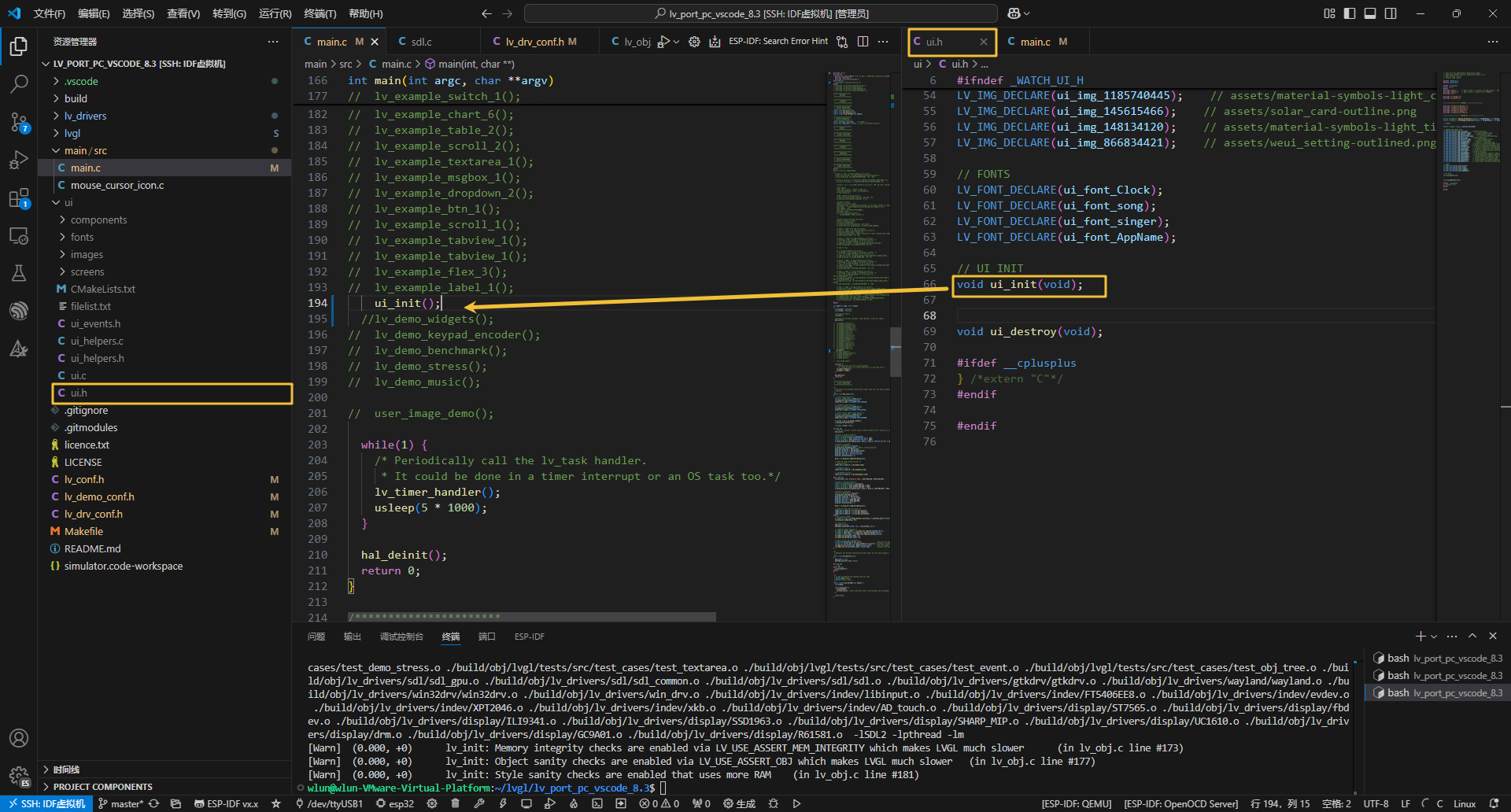Collapse the ui folder
The image size is (1511, 812).
click(x=164, y=202)
